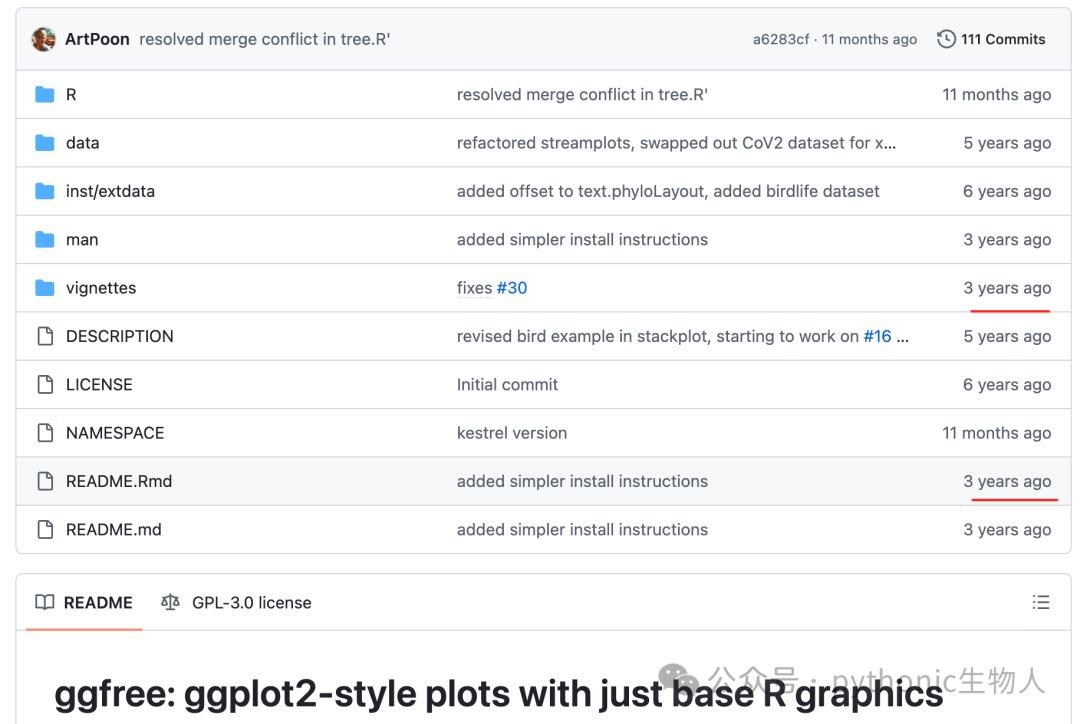Click the vignettes folder icon
This screenshot has height=724, width=1080.
click(45, 288)
